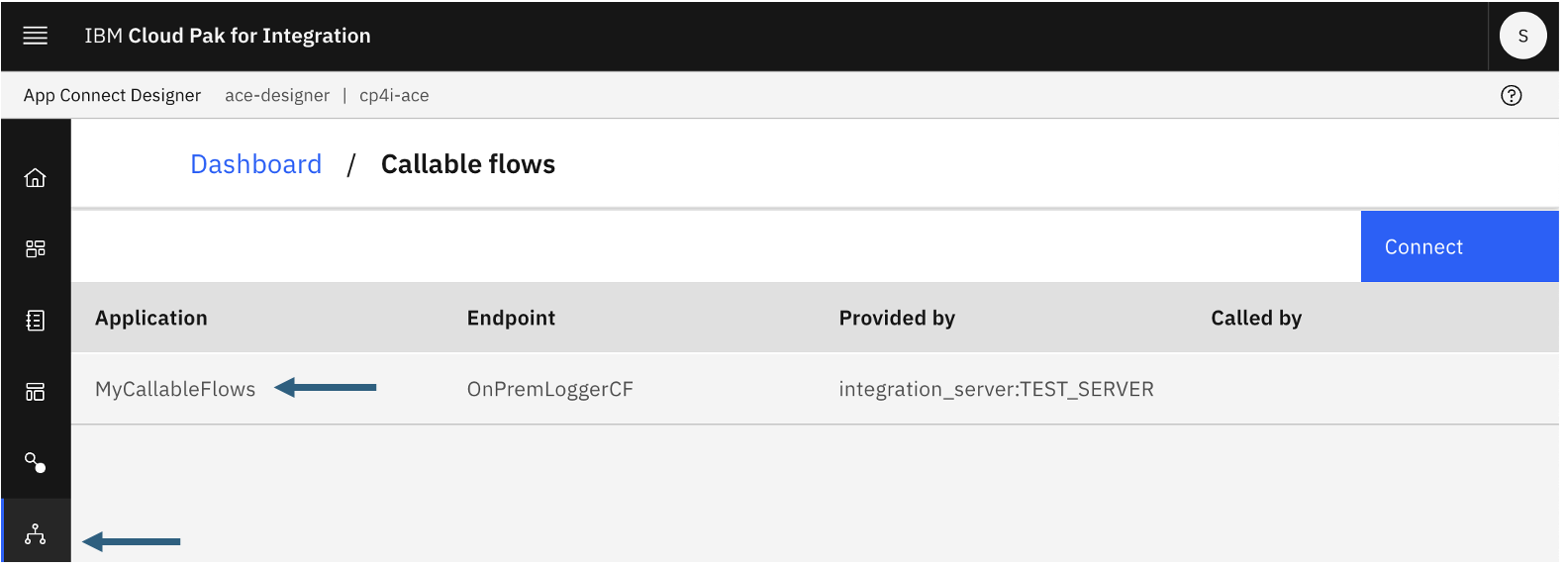Image resolution: width=1568 pixels, height=568 pixels.
Task: Navigate to the Dashboard breadcrumb link
Action: coord(255,164)
